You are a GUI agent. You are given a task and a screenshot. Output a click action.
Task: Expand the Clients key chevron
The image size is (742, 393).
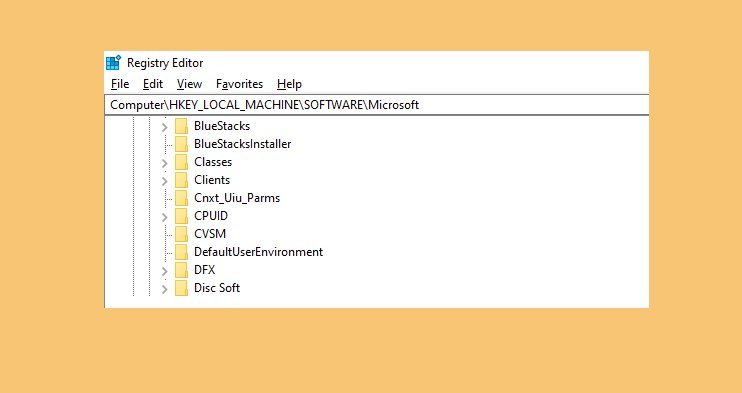coord(165,181)
